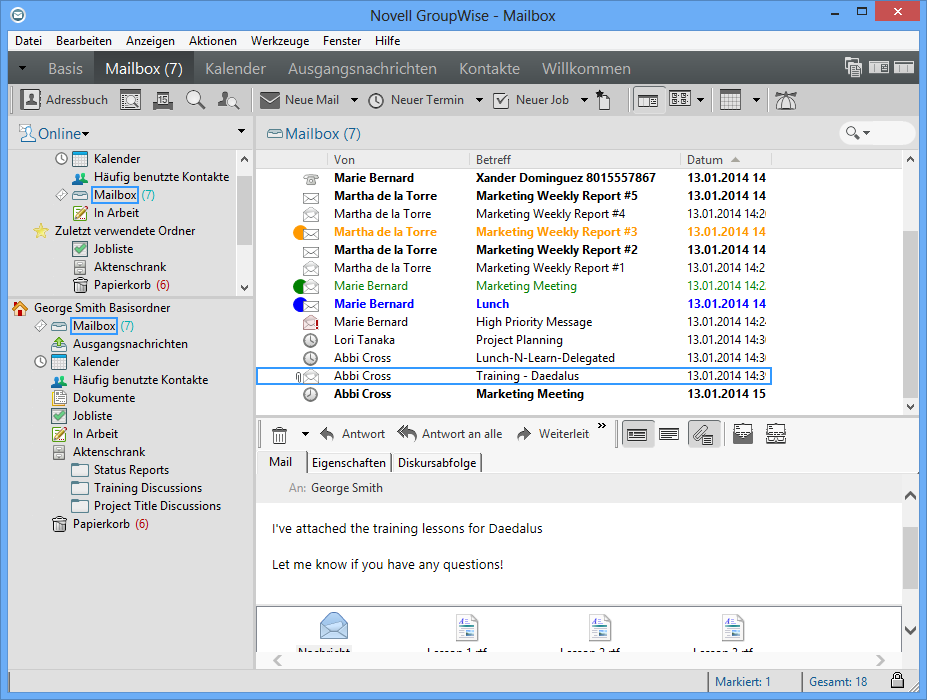Screen dimensions: 927x700
Task: Click the magnifying glass search toolbar icon
Action: coord(196,100)
